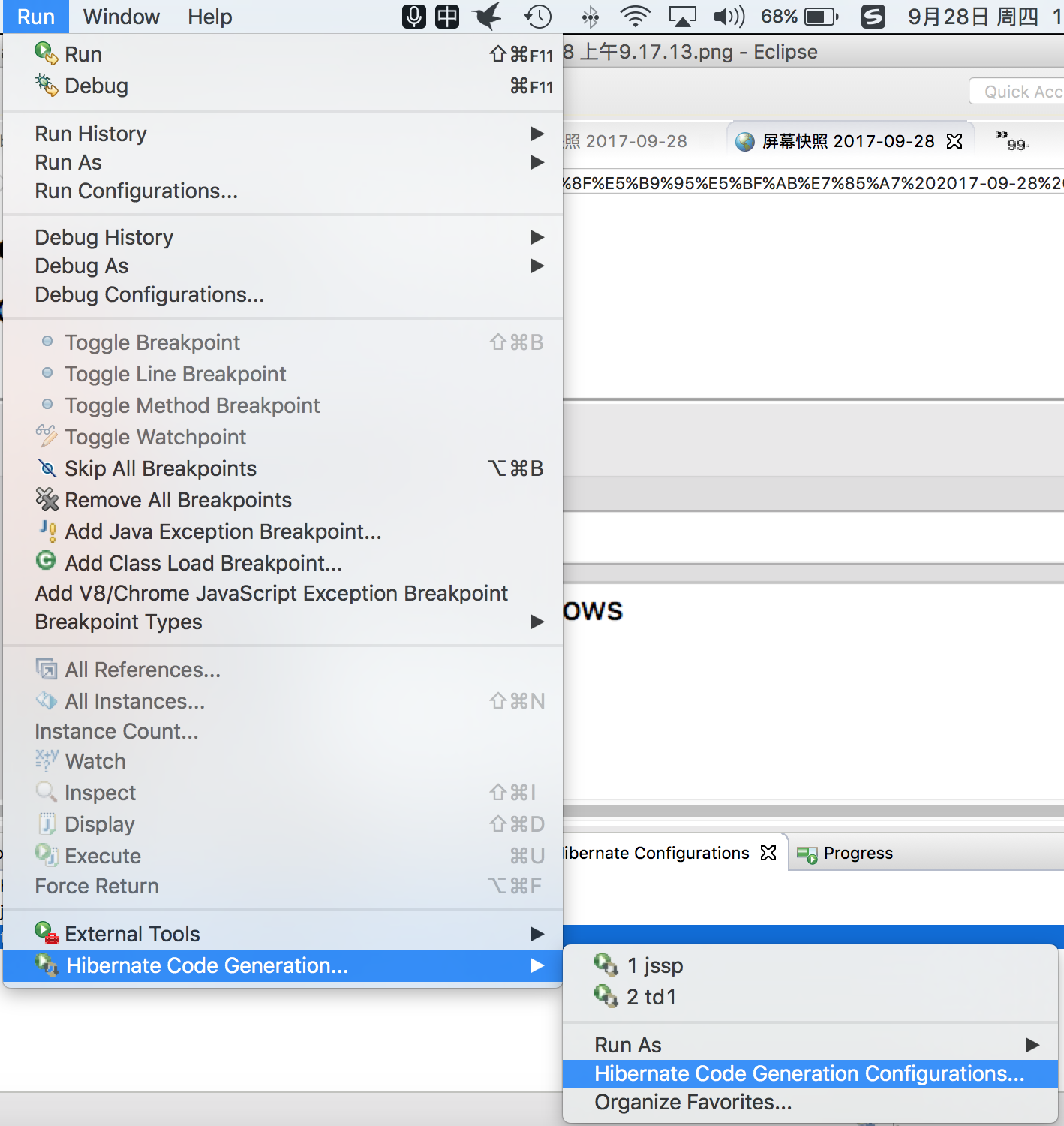Click the Skip All Breakpoints icon

point(47,468)
